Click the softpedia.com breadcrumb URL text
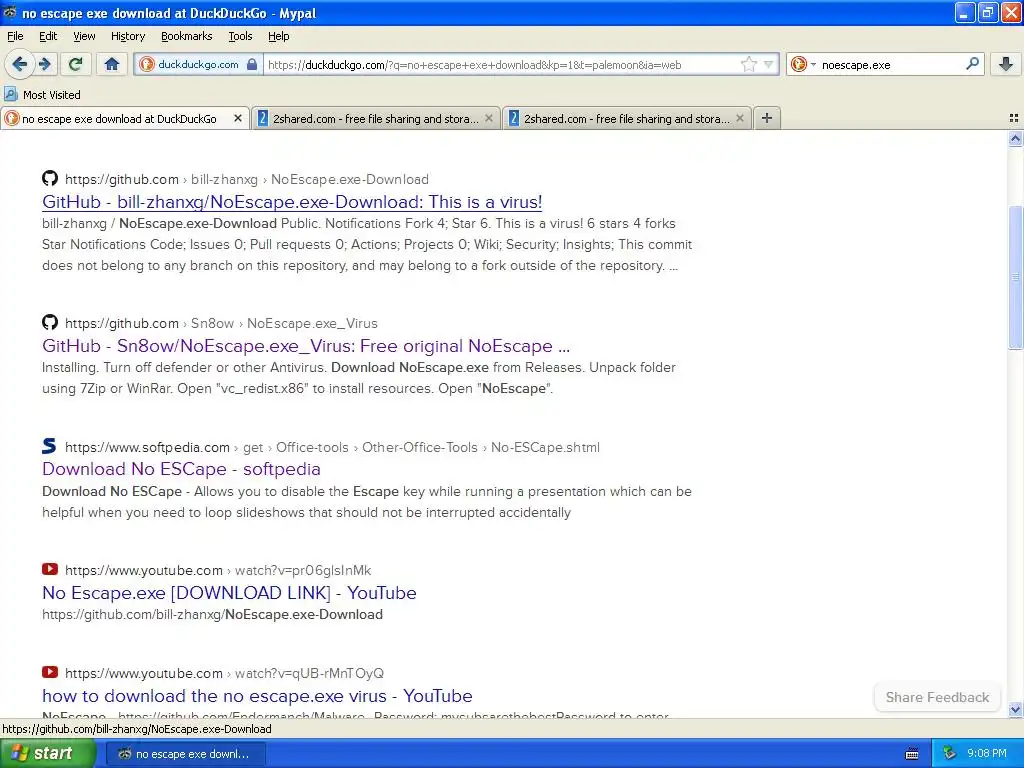This screenshot has width=1024, height=768. (332, 447)
